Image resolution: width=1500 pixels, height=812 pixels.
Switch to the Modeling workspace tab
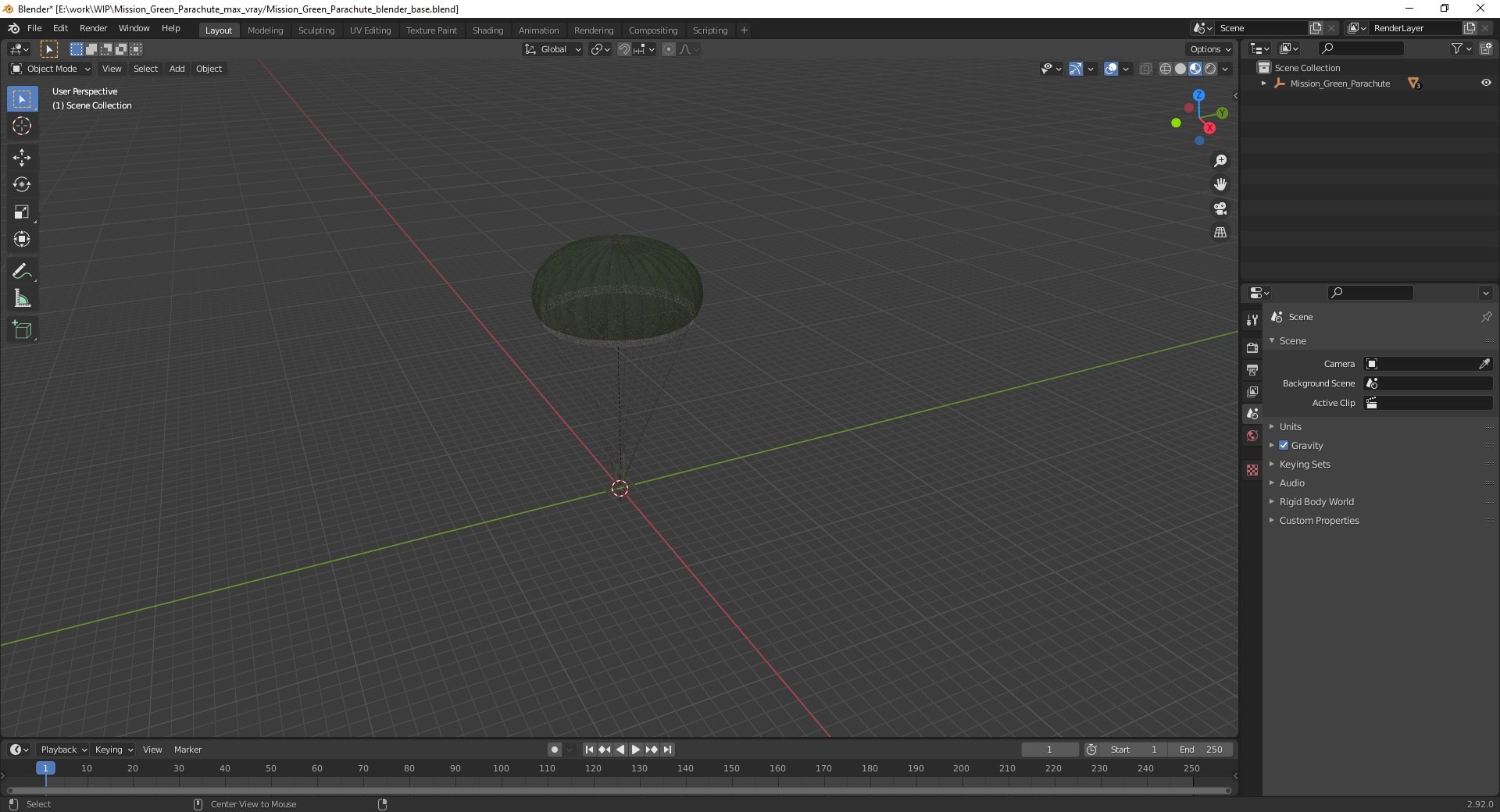[x=265, y=30]
